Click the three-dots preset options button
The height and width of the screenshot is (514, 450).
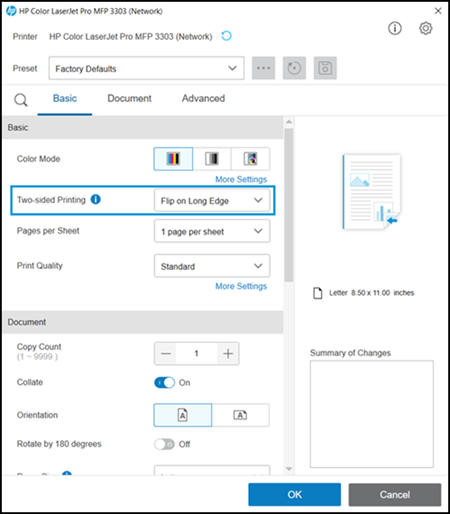coord(263,68)
